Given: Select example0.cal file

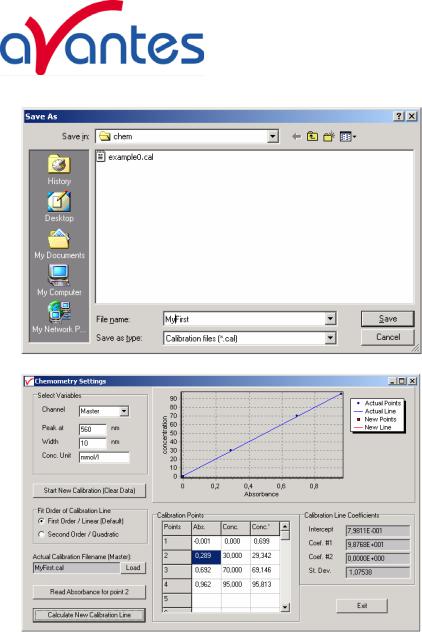Looking at the screenshot, I should [x=125, y=157].
